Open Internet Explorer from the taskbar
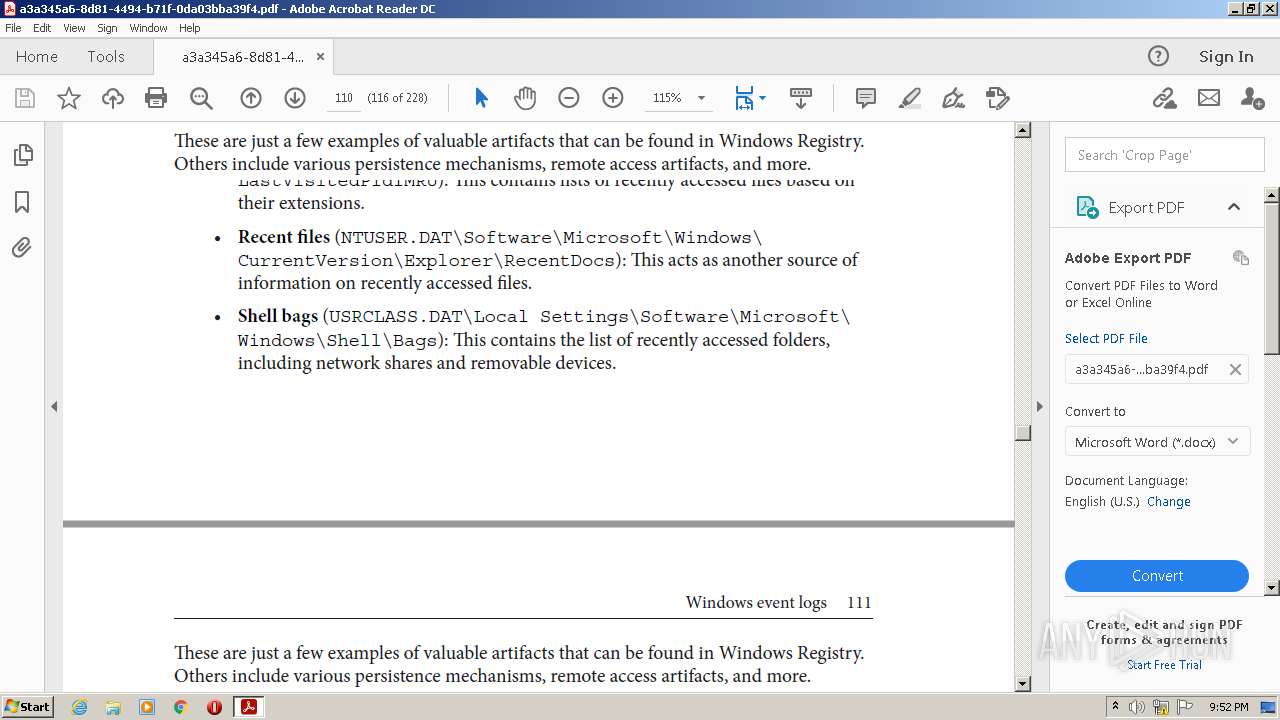The height and width of the screenshot is (720, 1280). [79, 707]
